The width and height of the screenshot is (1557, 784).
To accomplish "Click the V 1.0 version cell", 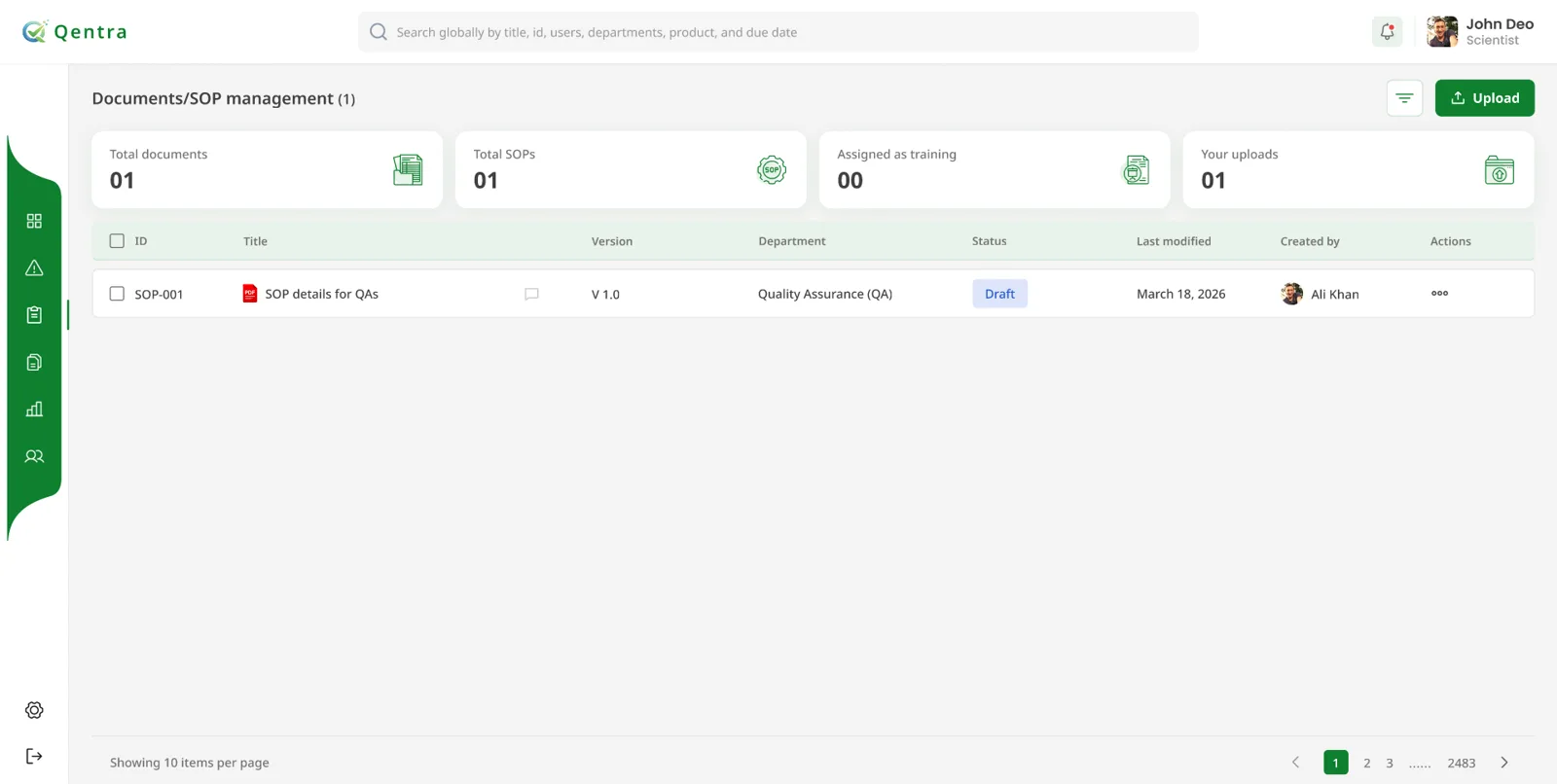I will [x=605, y=294].
